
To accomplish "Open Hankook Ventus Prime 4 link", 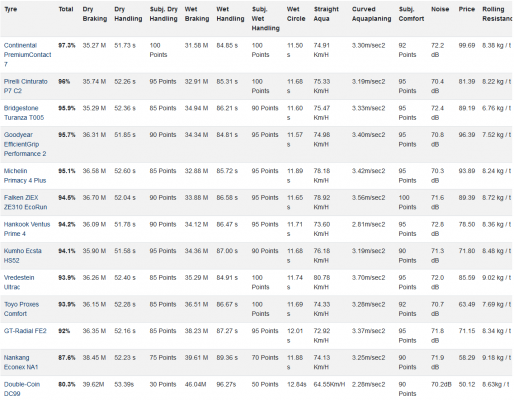I will point(27,229).
